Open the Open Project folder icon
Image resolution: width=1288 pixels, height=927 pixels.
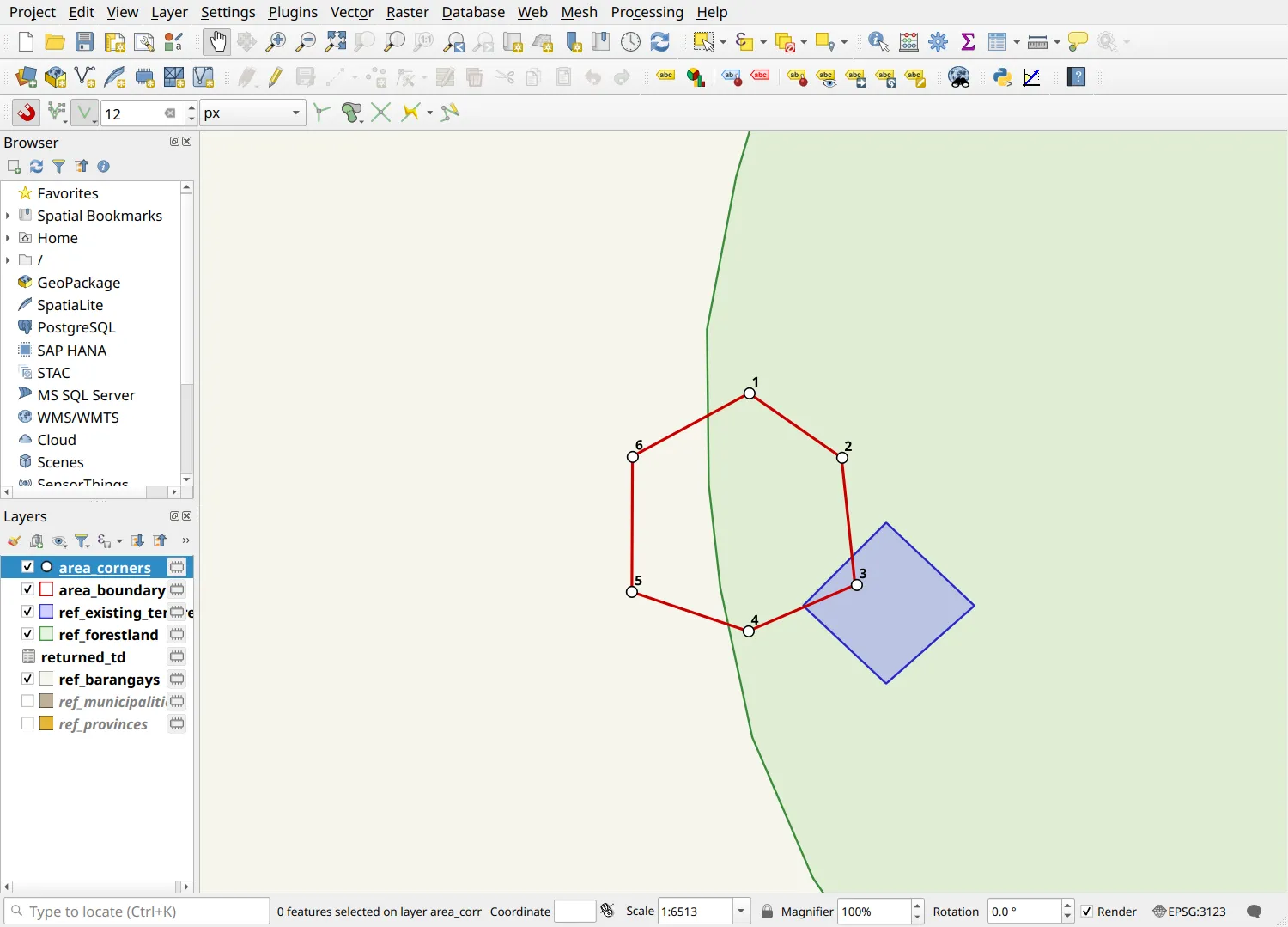[x=55, y=41]
